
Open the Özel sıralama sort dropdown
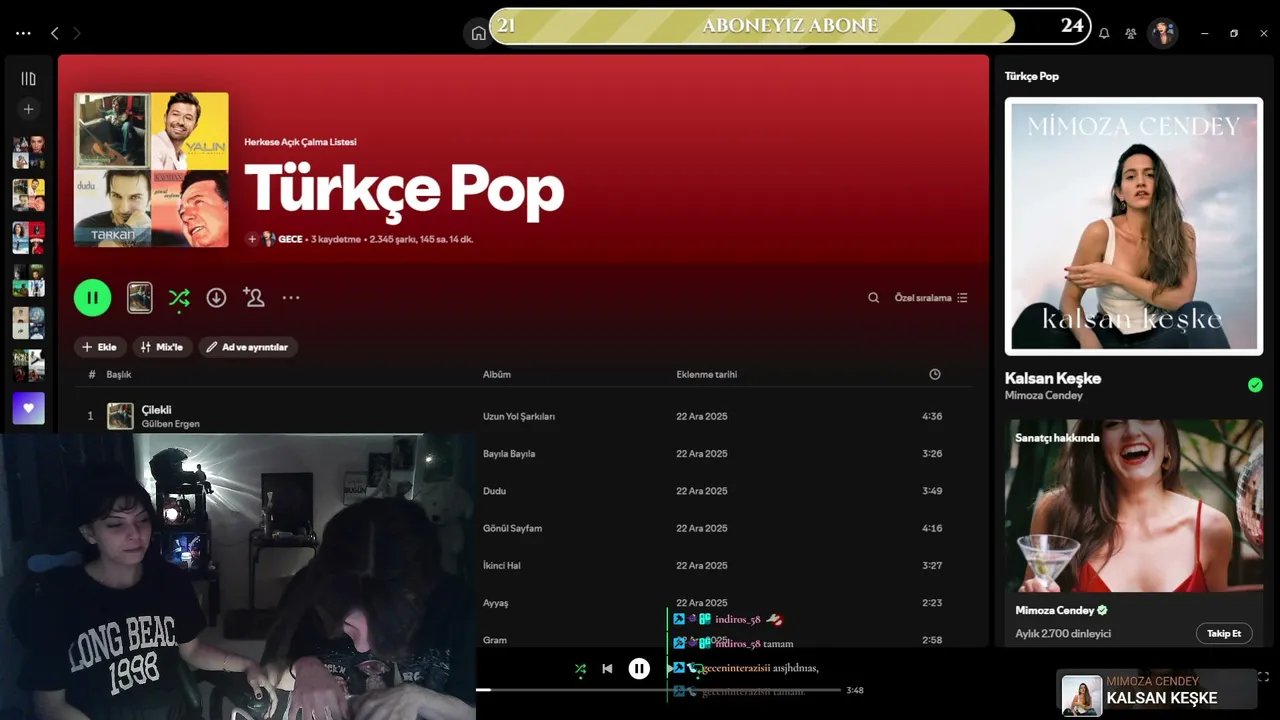coord(931,298)
